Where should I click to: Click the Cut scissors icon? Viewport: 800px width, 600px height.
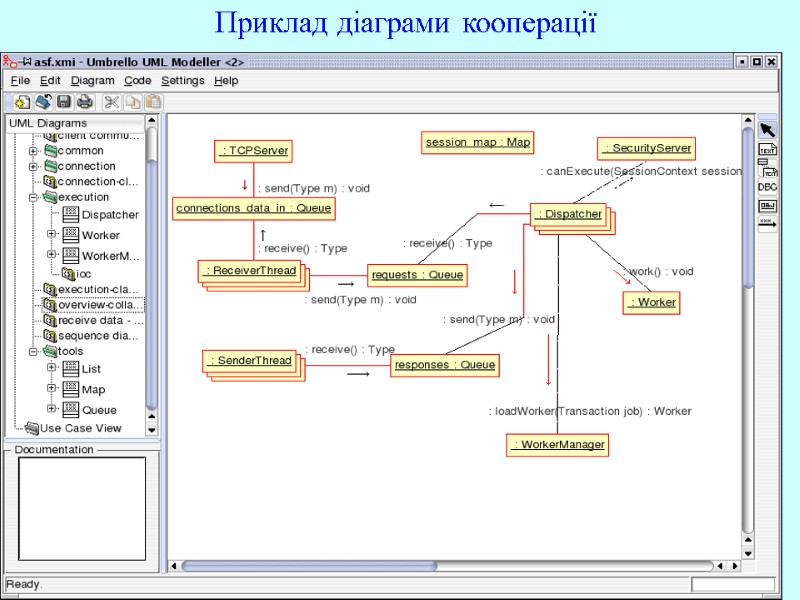112,103
